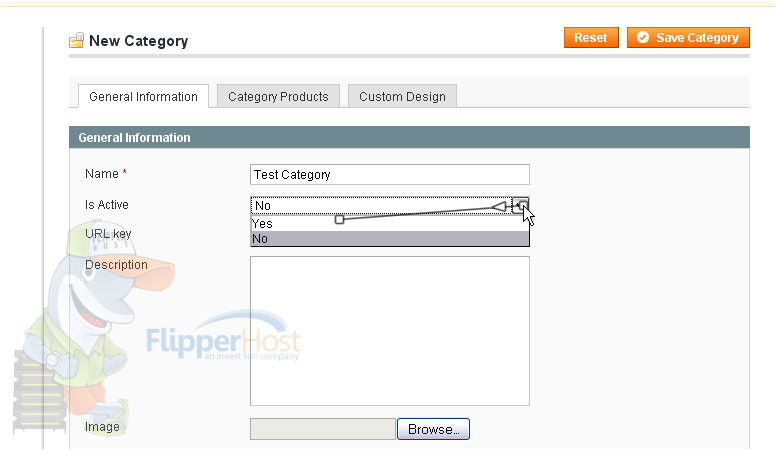Image resolution: width=776 pixels, height=450 pixels.
Task: Select the General Information tab
Action: click(x=143, y=97)
